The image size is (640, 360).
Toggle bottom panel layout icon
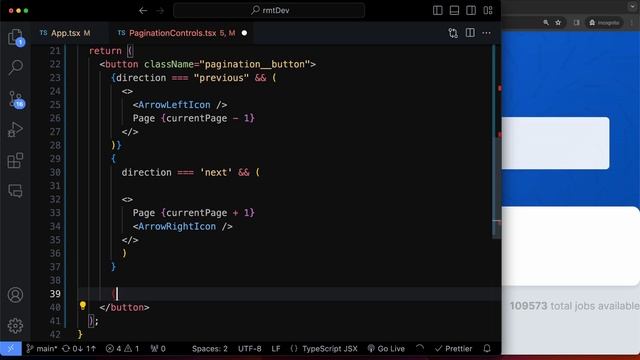tap(454, 11)
